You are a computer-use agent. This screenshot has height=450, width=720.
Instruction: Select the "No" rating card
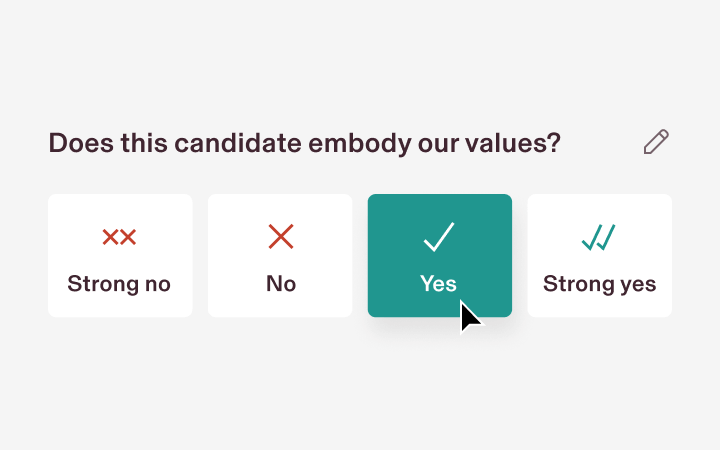280,256
